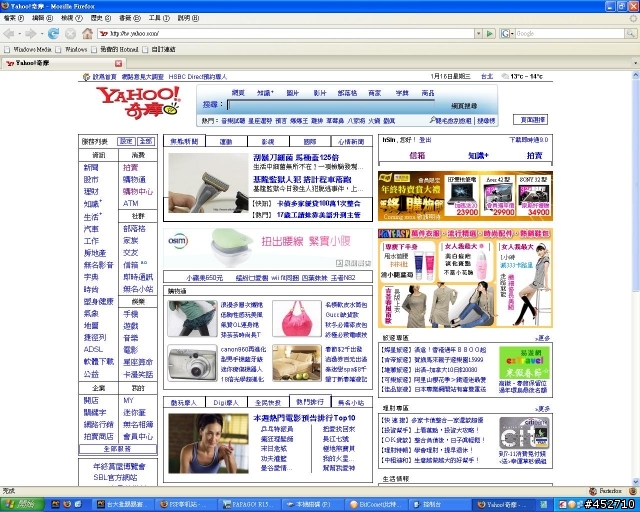640x512 pixels.
Task: Switch to the BitComet taskbar window
Action: click(377, 505)
